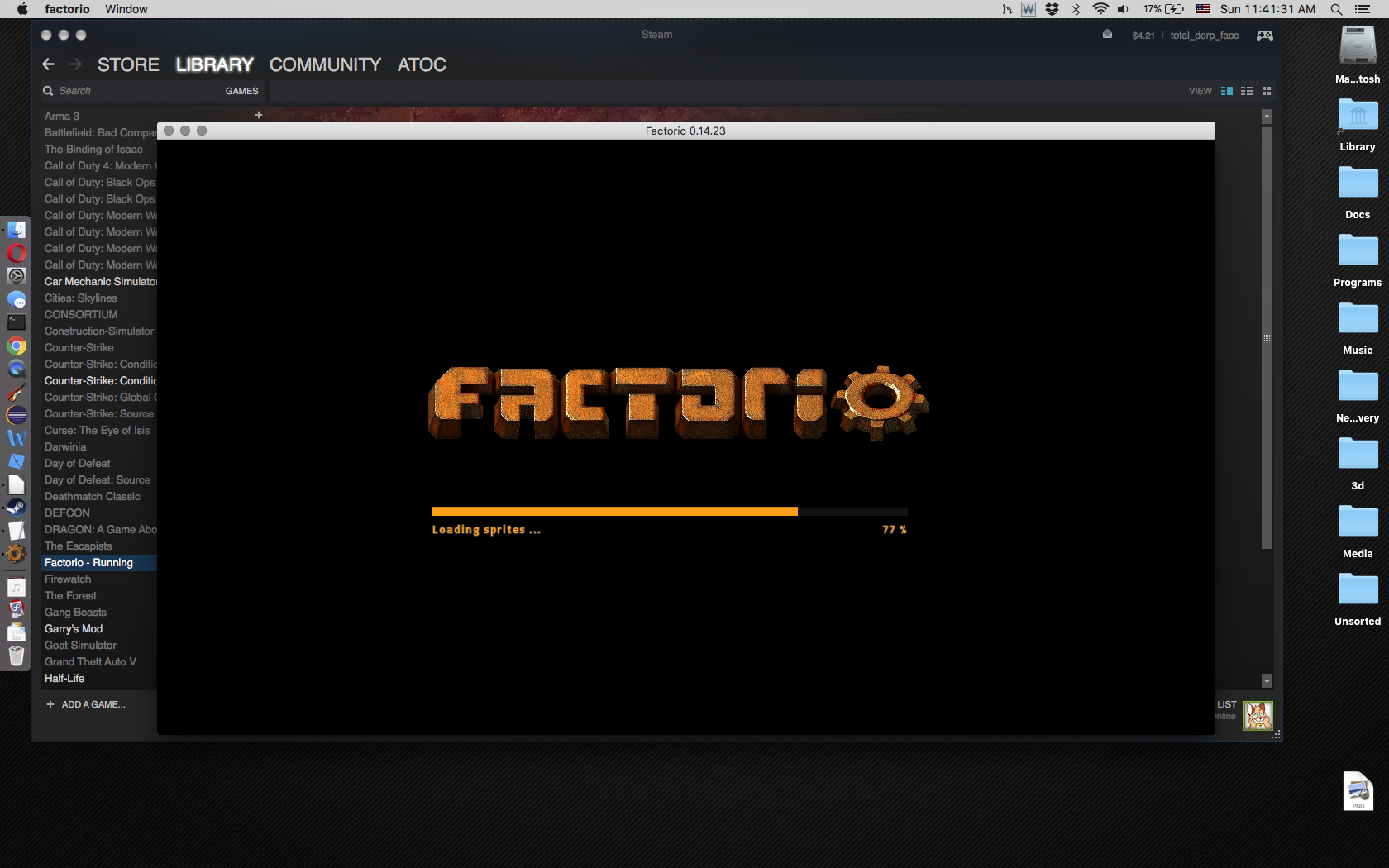The width and height of the screenshot is (1389, 868).
Task: Open the Window menu
Action: pos(126,9)
